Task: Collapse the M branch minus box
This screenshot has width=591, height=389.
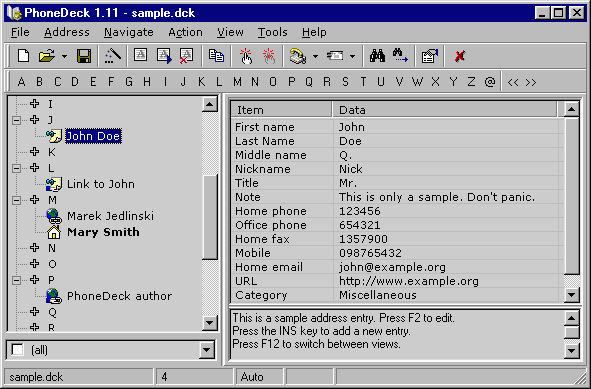Action: point(16,200)
